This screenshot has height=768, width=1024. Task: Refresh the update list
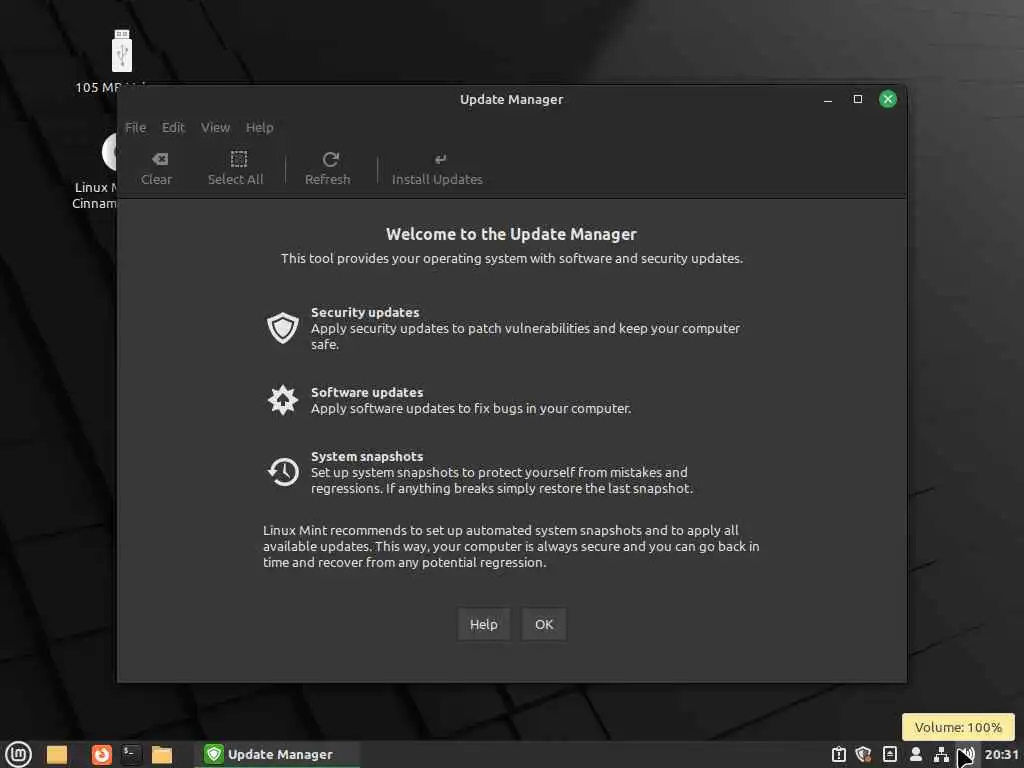[x=330, y=168]
